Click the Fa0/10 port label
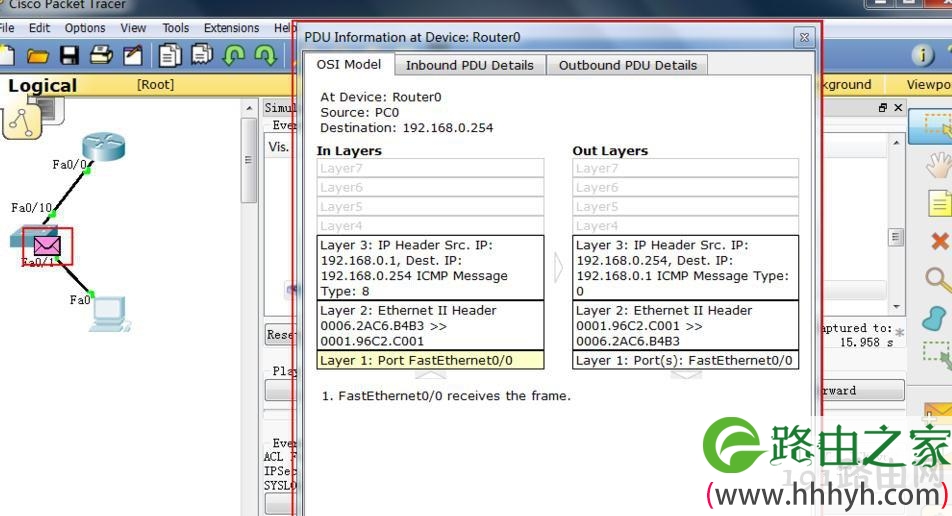 coord(32,208)
